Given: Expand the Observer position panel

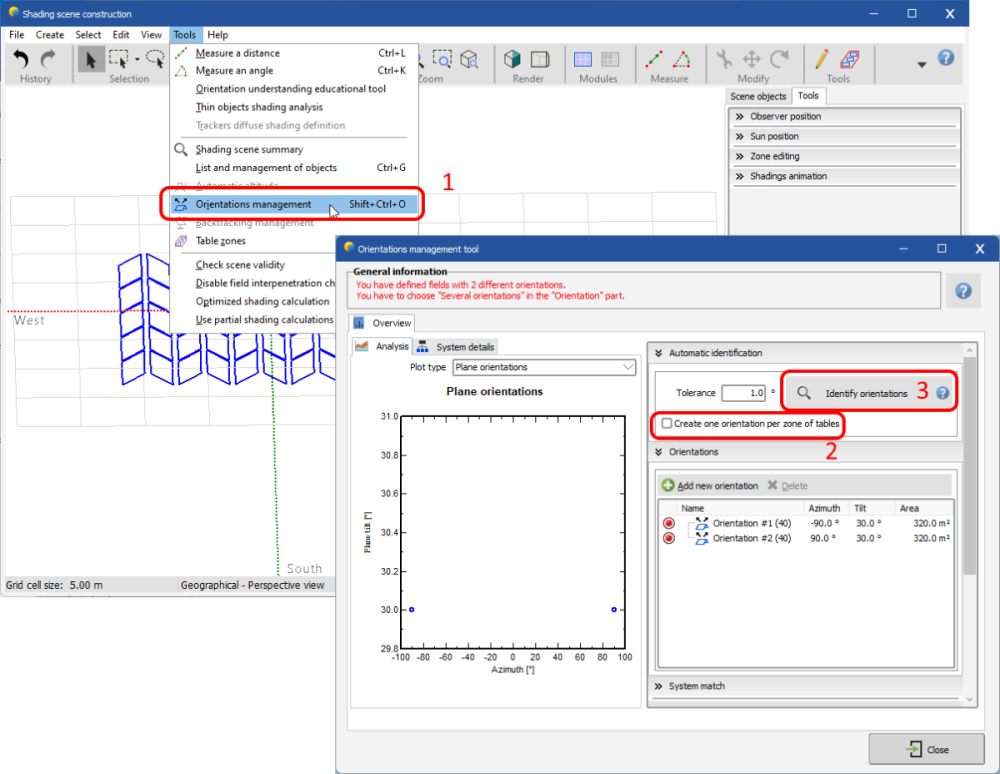Looking at the screenshot, I should pos(785,116).
